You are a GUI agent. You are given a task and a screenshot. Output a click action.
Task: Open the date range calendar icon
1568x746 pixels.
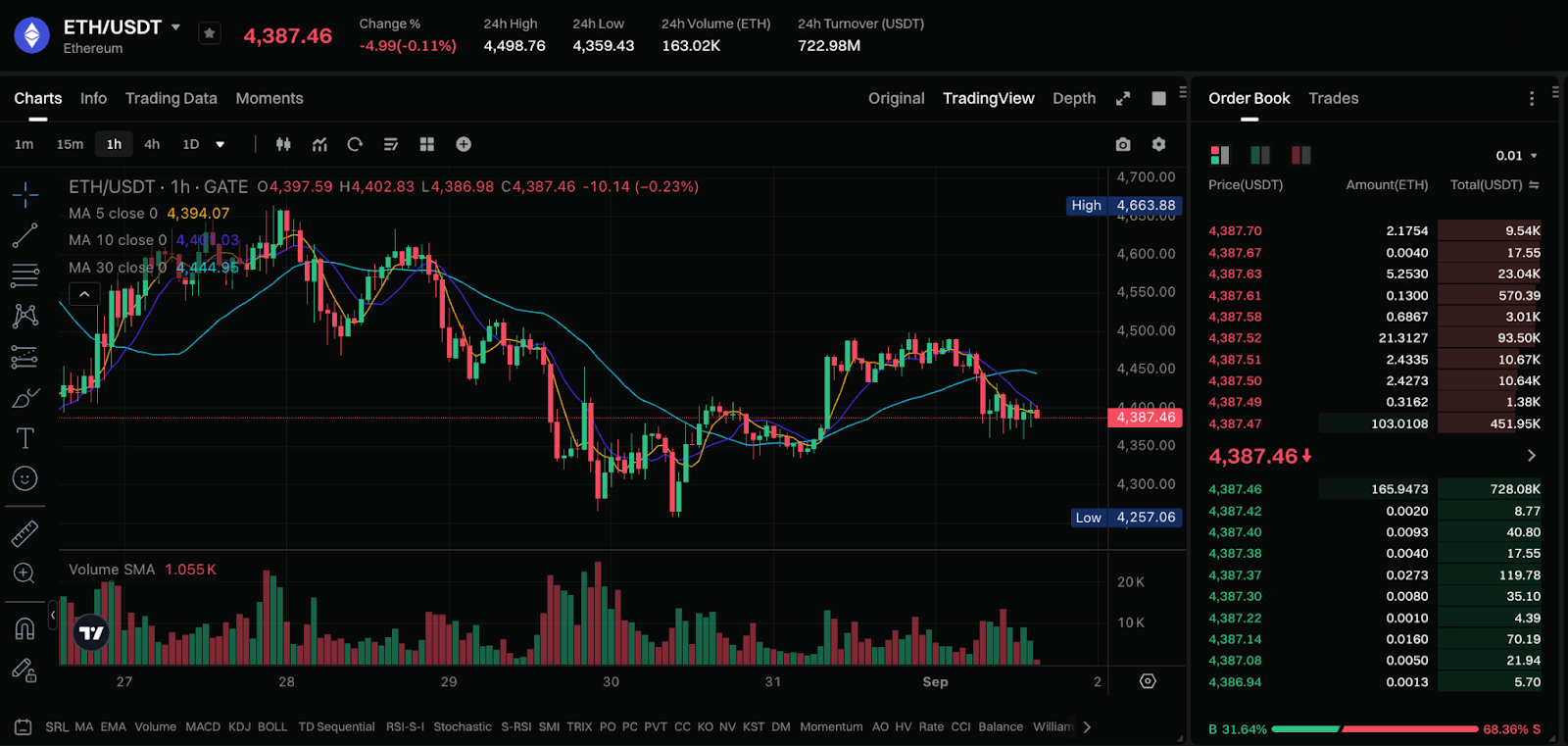point(24,727)
